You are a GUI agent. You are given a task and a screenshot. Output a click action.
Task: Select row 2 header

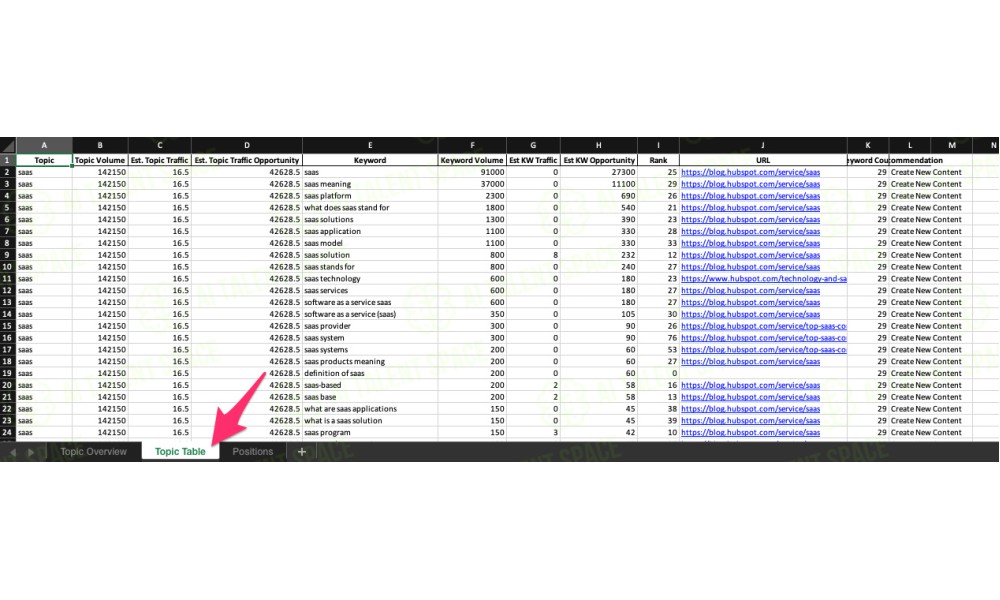(8, 172)
